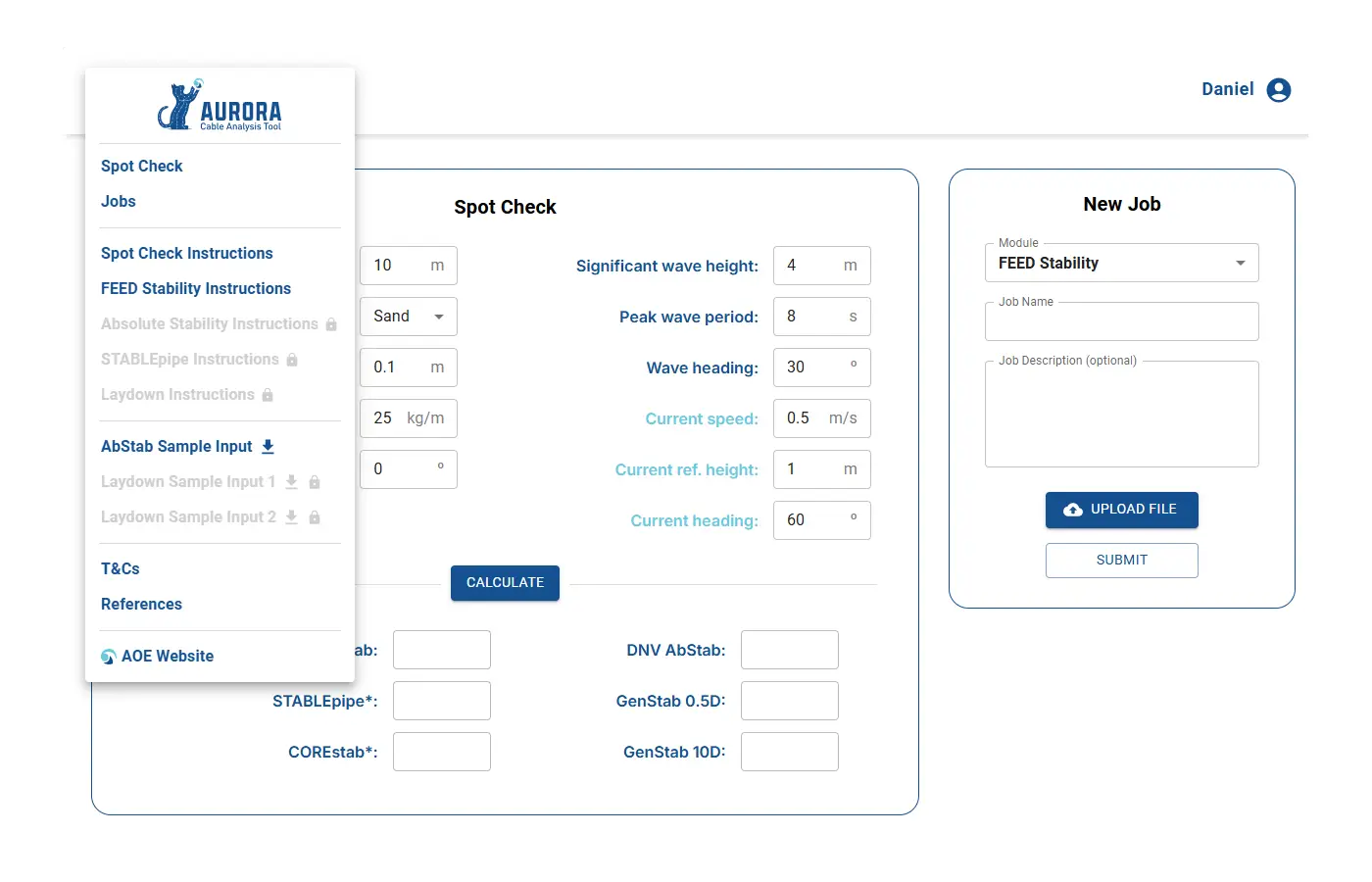Open the T&Cs link

pyautogui.click(x=121, y=569)
